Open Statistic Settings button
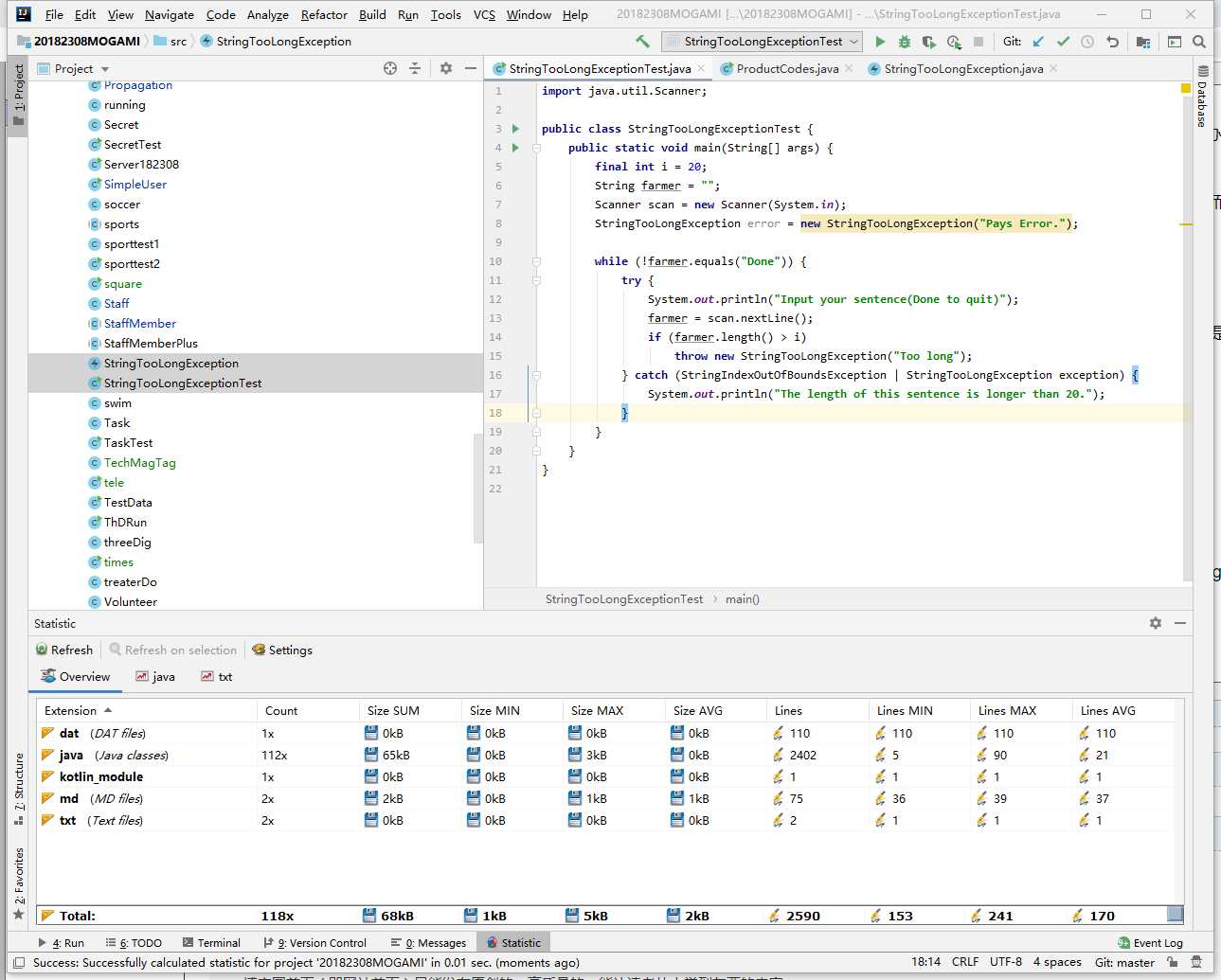The height and width of the screenshot is (980, 1221). pos(282,650)
